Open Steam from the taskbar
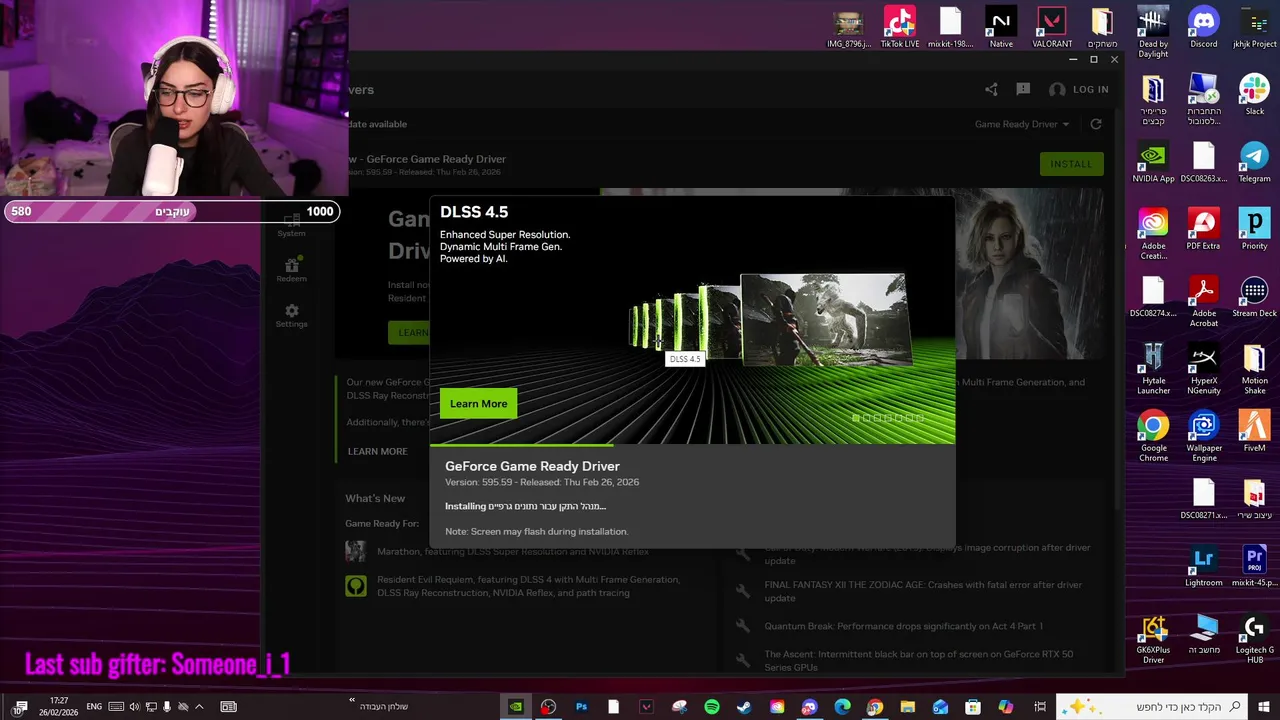The image size is (1280, 720). [x=744, y=706]
